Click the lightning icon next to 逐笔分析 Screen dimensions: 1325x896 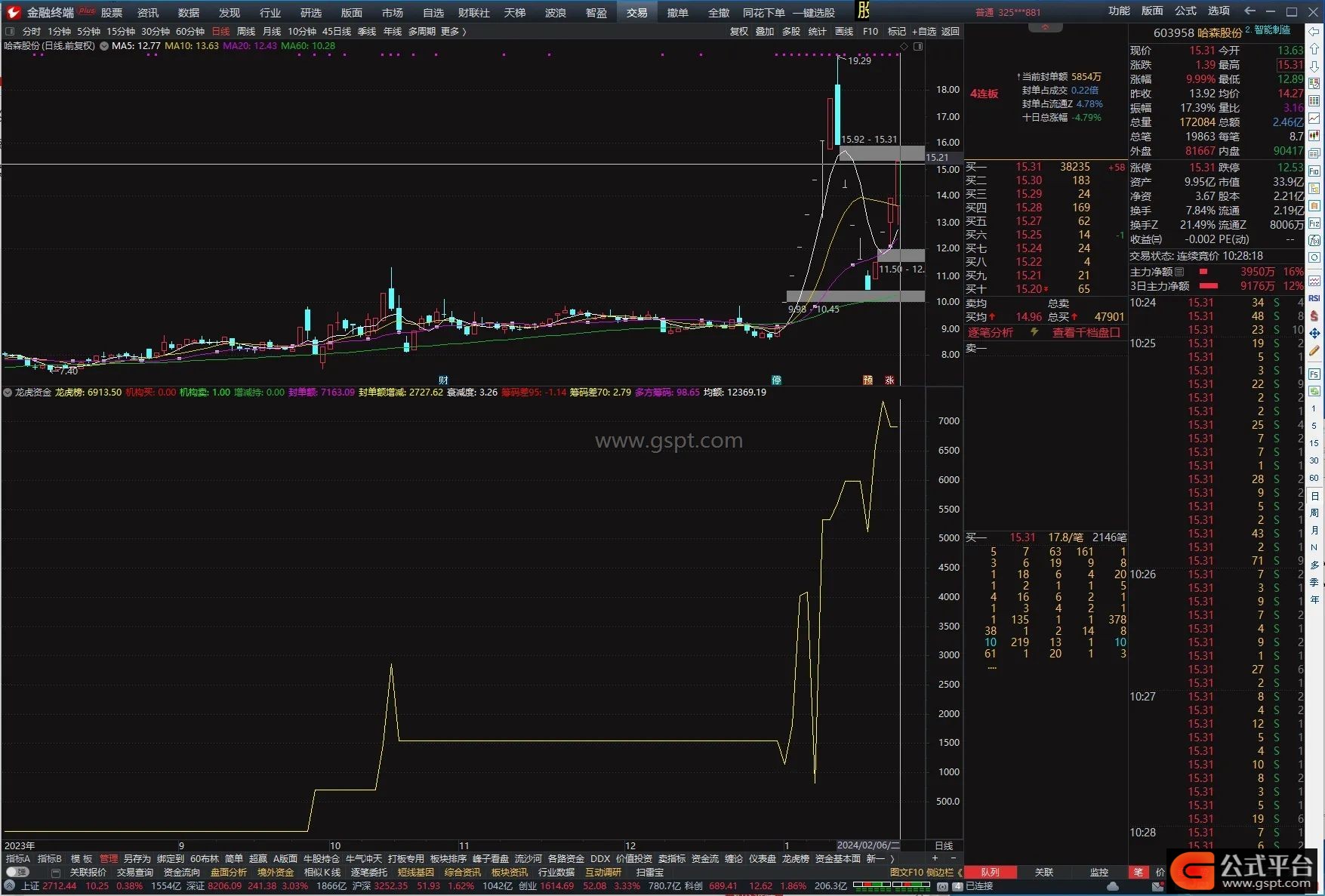pyautogui.click(x=1034, y=332)
